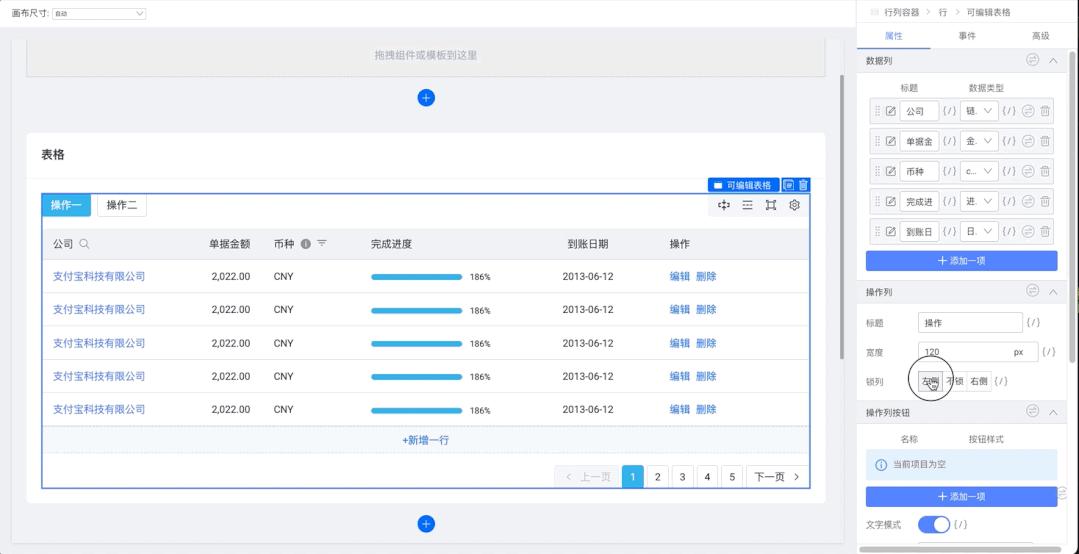This screenshot has height=554, width=1079.
Task: Click the fullscreen icon in the table toolbar
Action: point(771,205)
